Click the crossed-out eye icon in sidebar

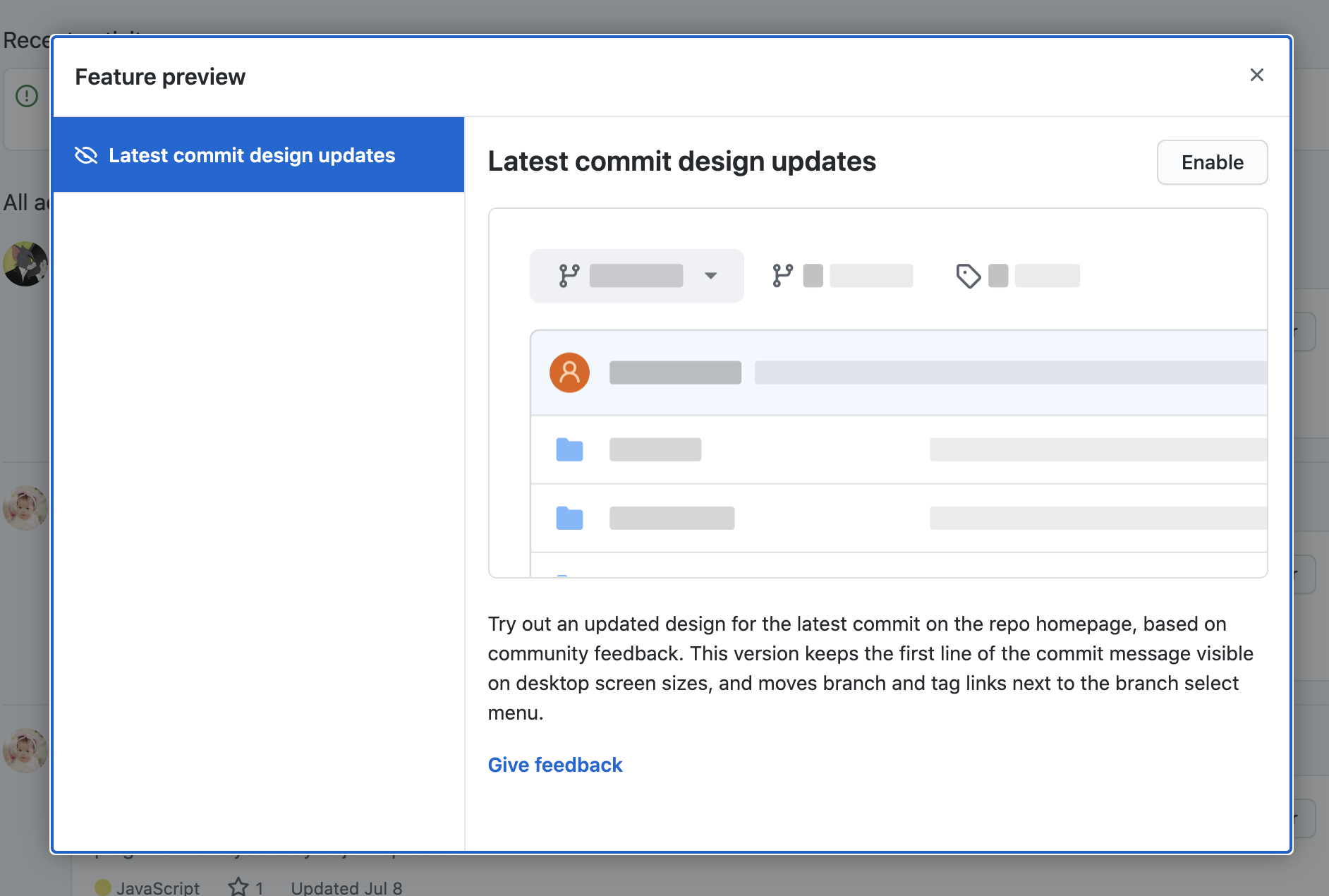point(86,155)
